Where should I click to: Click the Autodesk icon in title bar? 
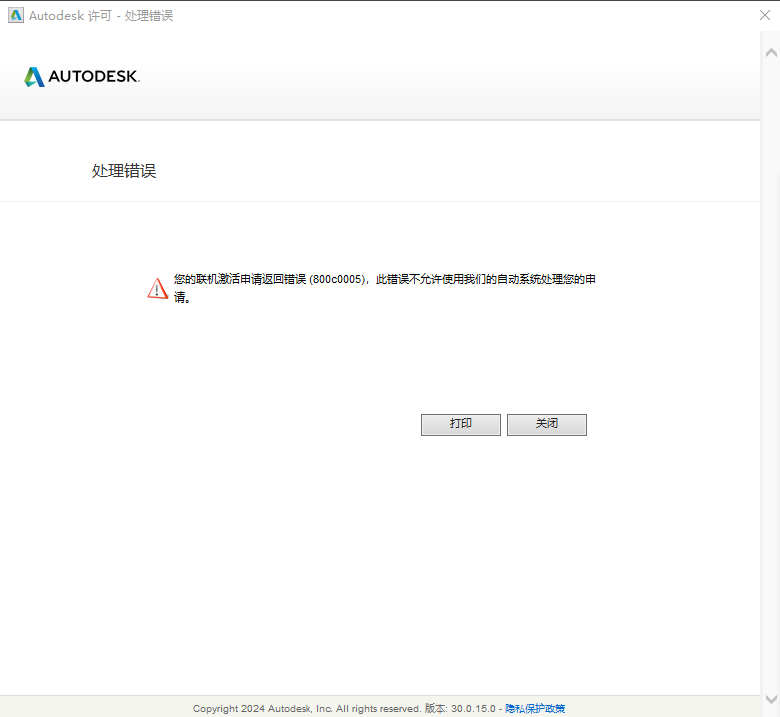click(15, 15)
